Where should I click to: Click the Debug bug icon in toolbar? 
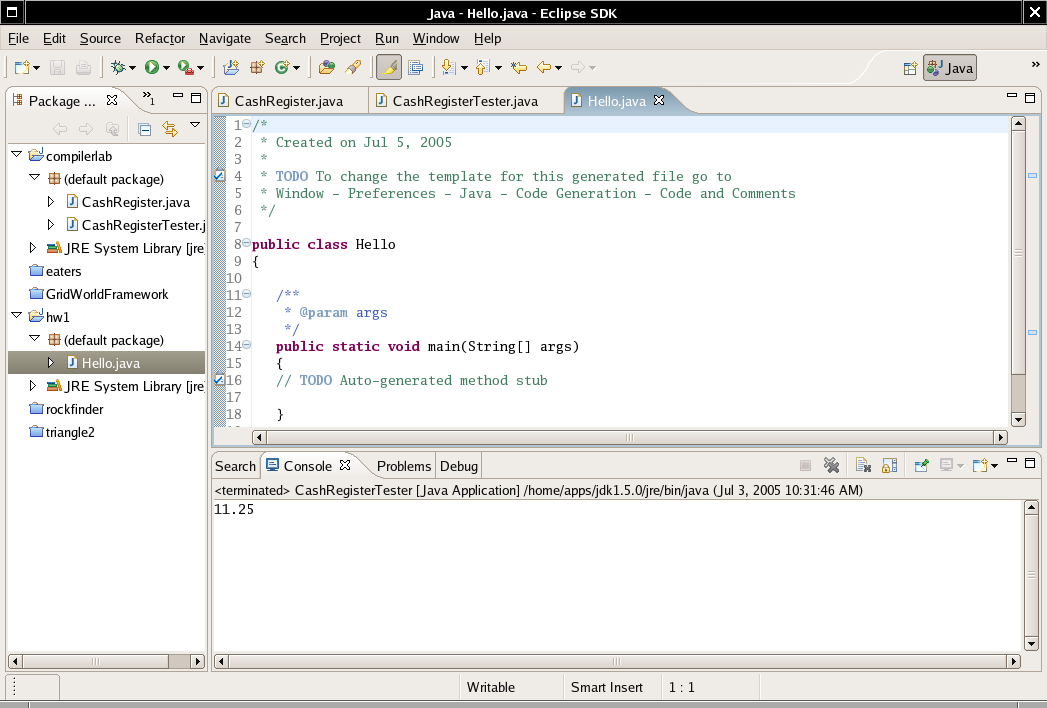(119, 67)
